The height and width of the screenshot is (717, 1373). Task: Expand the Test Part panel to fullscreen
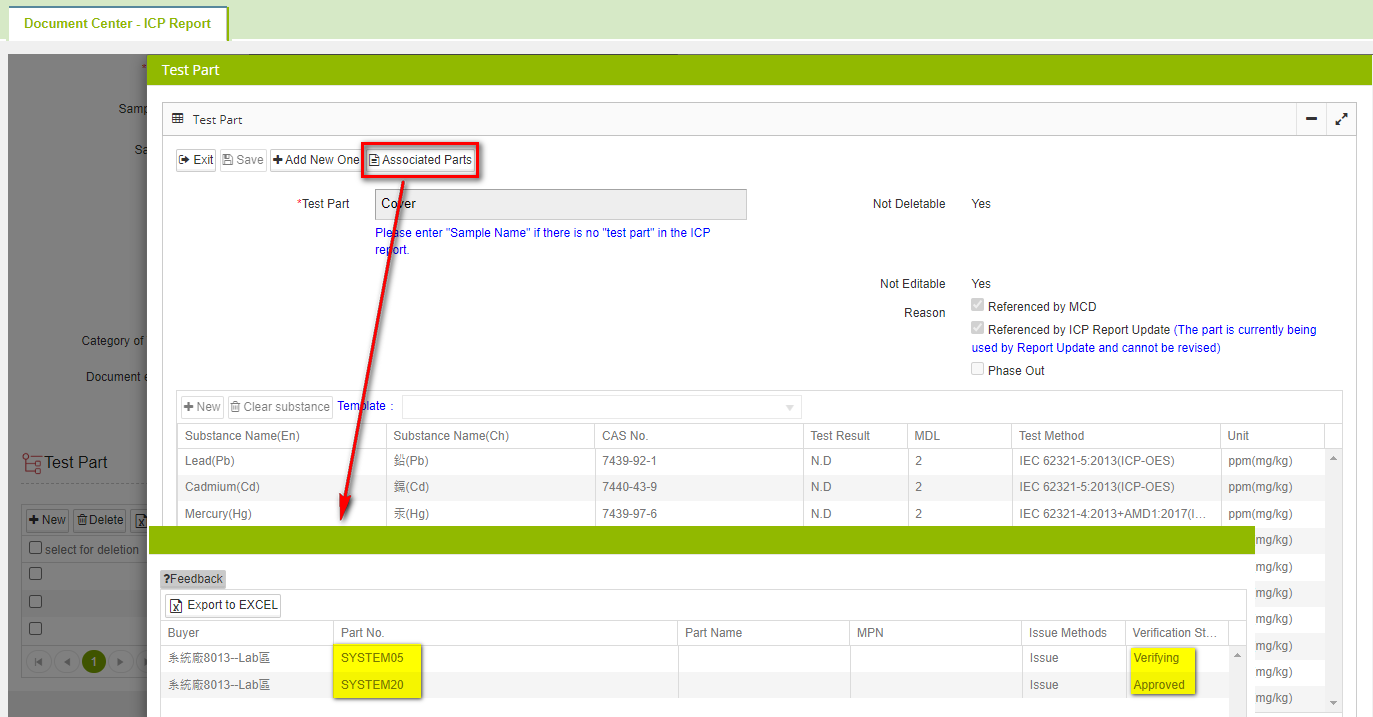(x=1341, y=119)
